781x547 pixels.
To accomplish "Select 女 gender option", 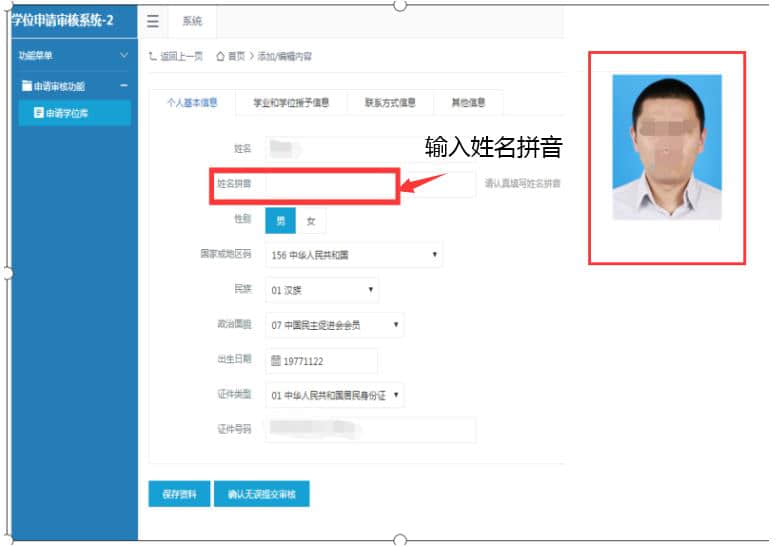I will [310, 221].
